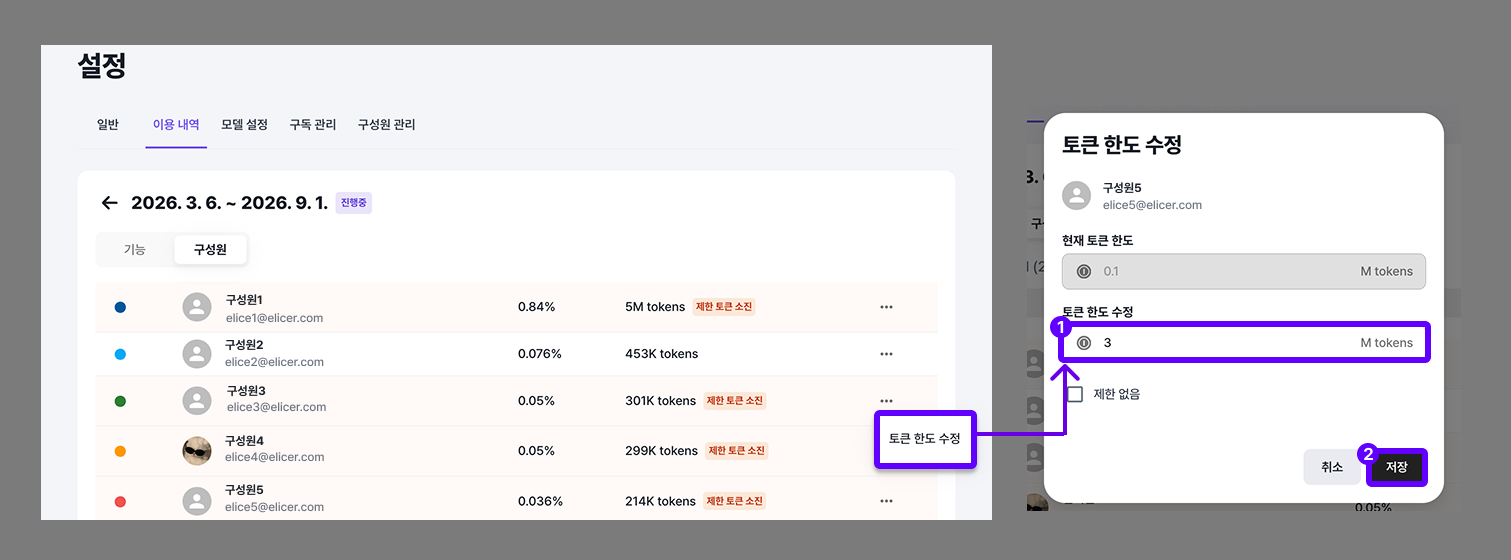
Task: Click the 토큰 한도 수정 input field
Action: click(1220, 343)
